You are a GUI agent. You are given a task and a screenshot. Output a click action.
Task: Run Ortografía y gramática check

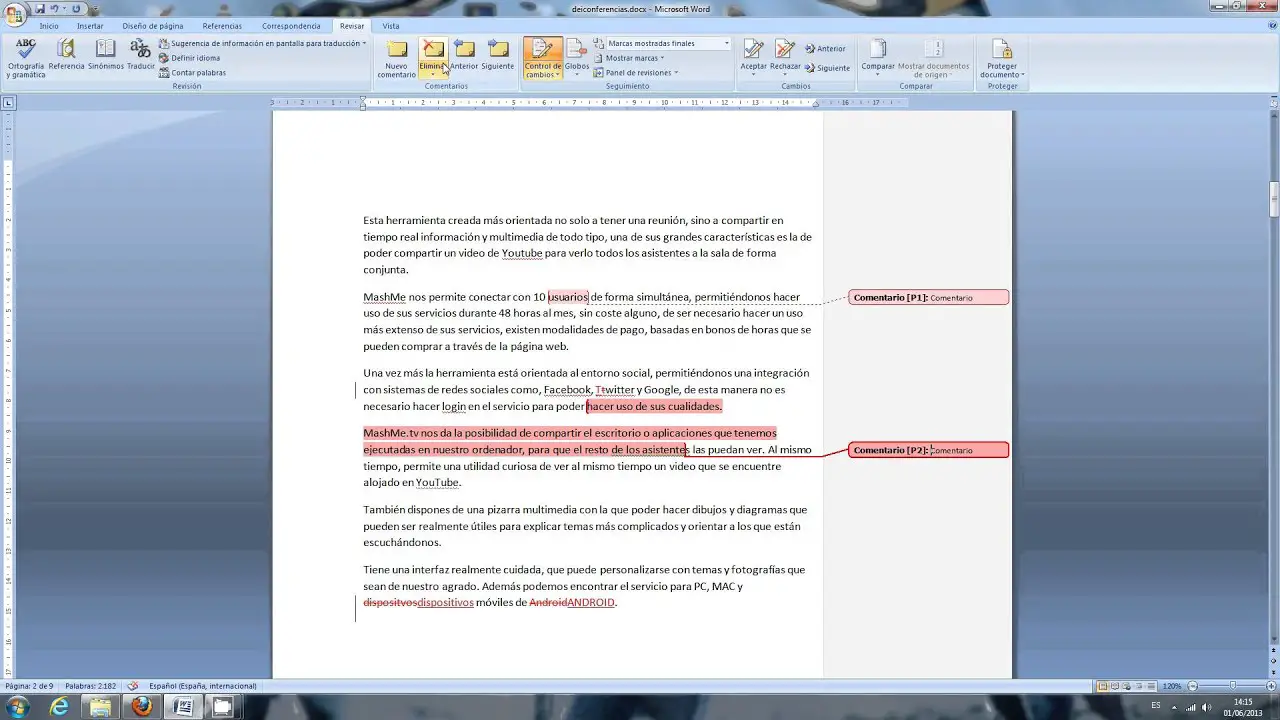coord(26,58)
